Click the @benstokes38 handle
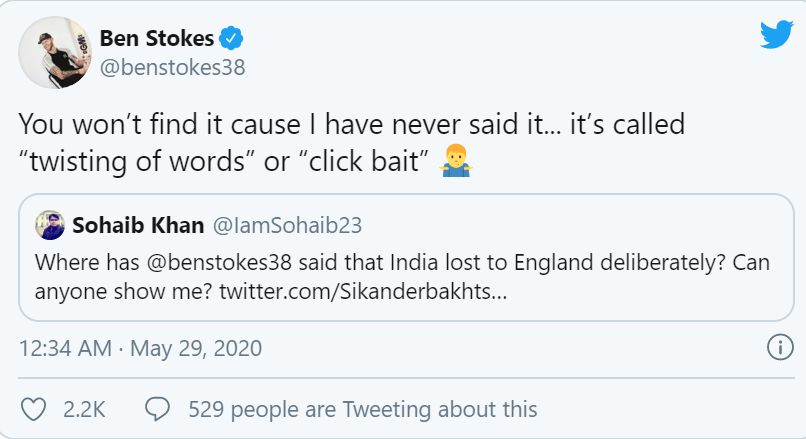Viewport: 806px width, 439px height. point(172,68)
